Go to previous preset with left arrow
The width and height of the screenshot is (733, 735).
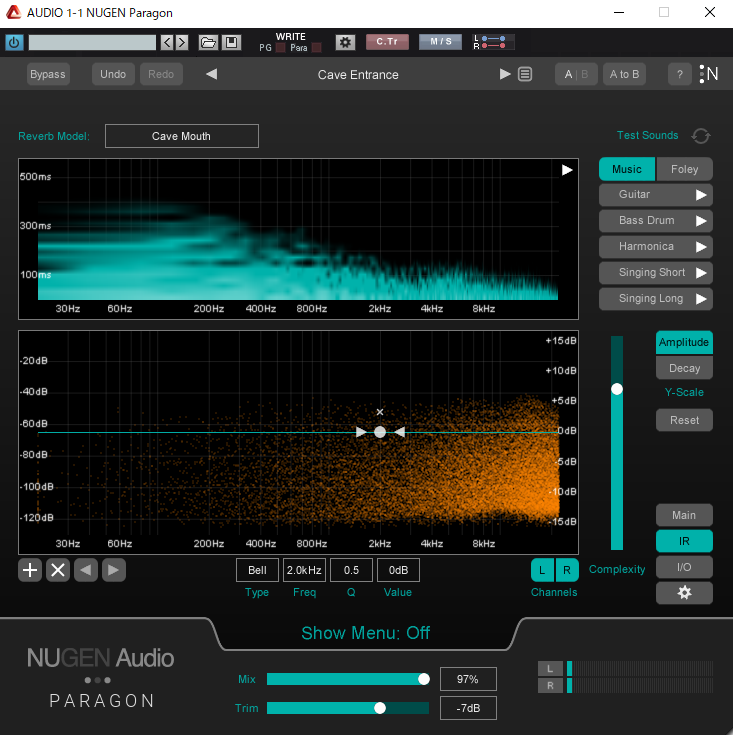click(x=211, y=74)
